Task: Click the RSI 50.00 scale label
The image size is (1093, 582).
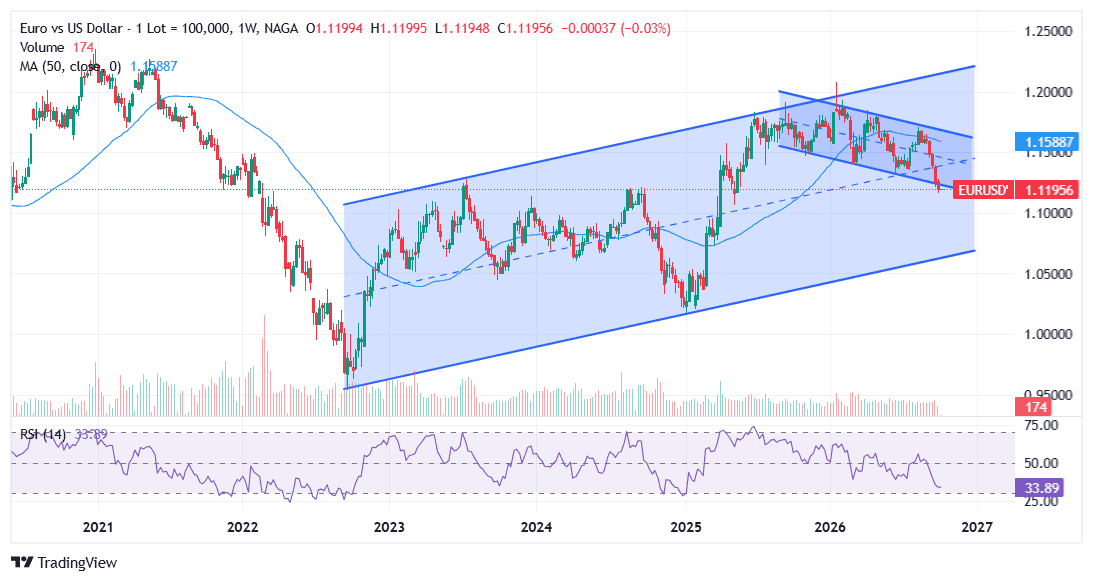Action: coord(1041,464)
